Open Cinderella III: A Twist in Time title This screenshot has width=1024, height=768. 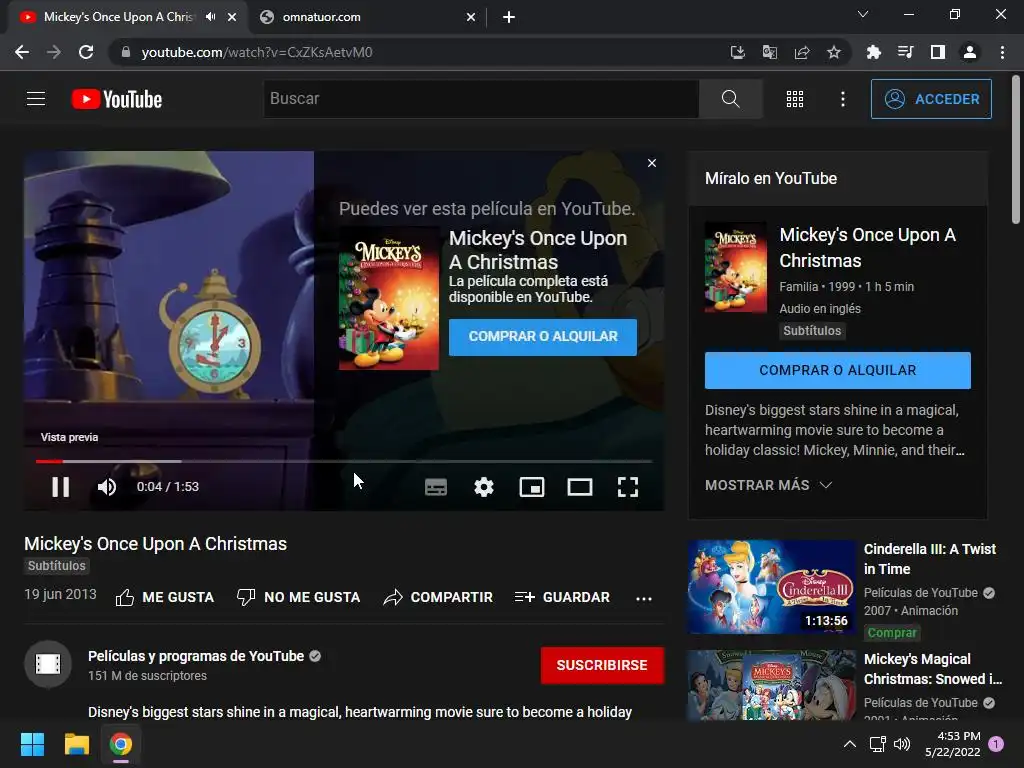point(929,559)
